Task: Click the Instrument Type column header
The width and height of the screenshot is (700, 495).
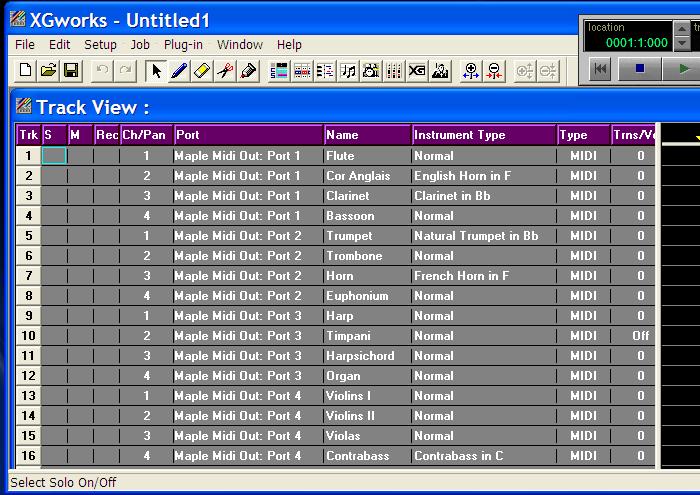Action: click(x=484, y=135)
